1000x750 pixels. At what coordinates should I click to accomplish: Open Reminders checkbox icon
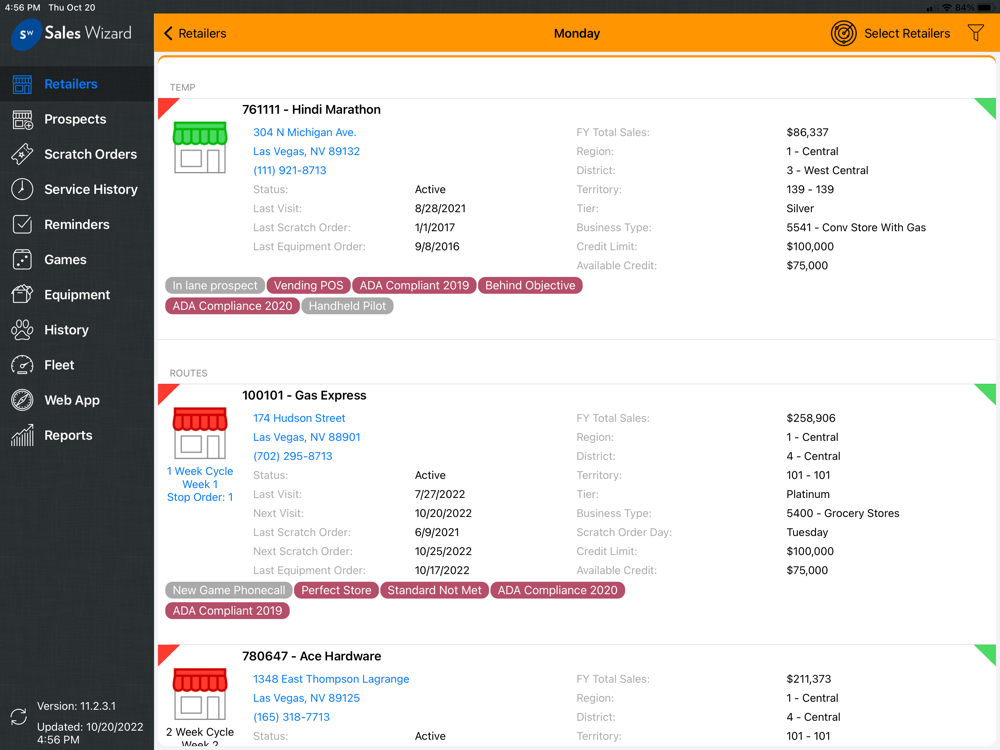[22, 224]
